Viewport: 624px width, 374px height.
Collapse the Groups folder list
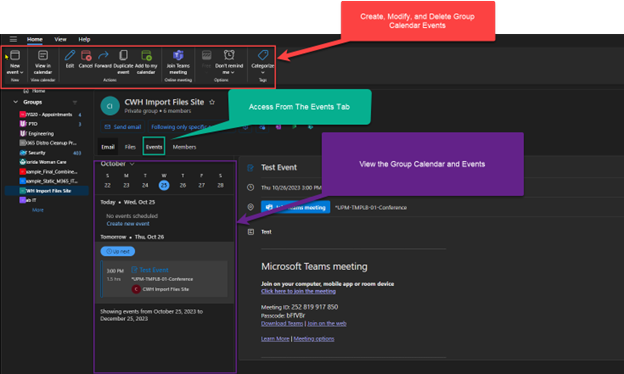tap(16, 102)
